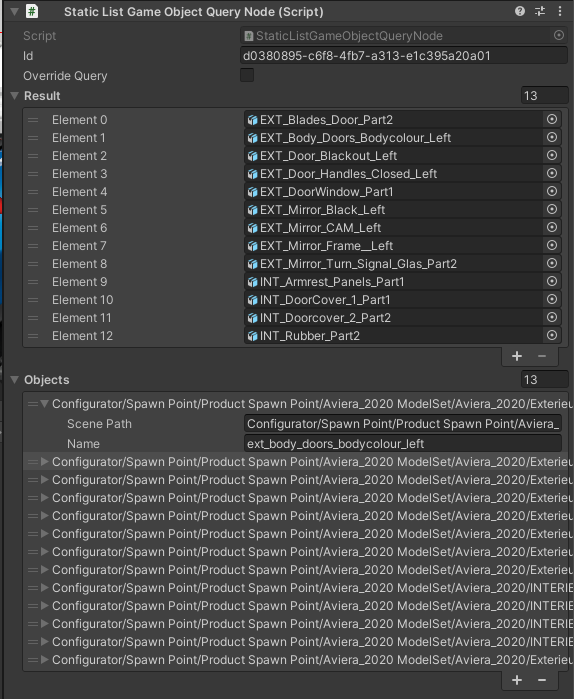Open component help reference icon
The height and width of the screenshot is (699, 574).
coord(520,11)
